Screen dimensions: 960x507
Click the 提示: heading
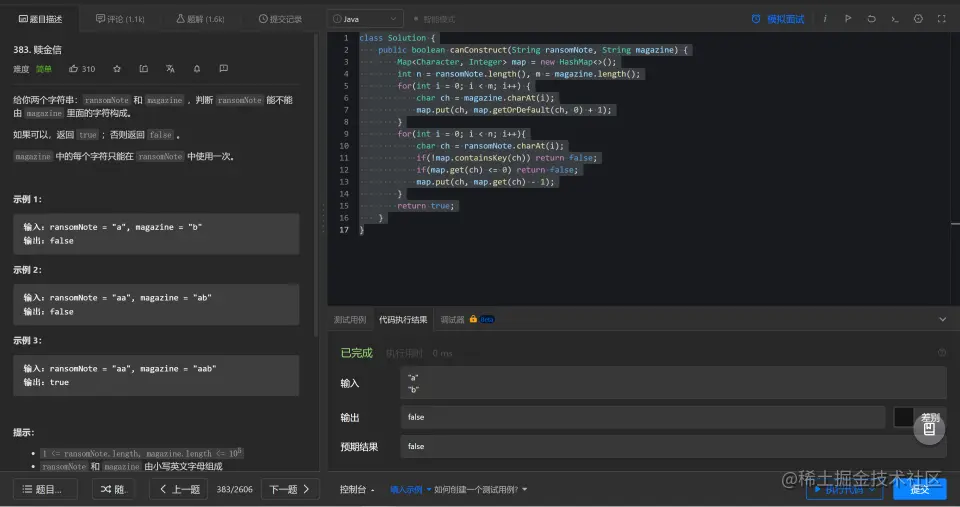pyautogui.click(x=24, y=432)
